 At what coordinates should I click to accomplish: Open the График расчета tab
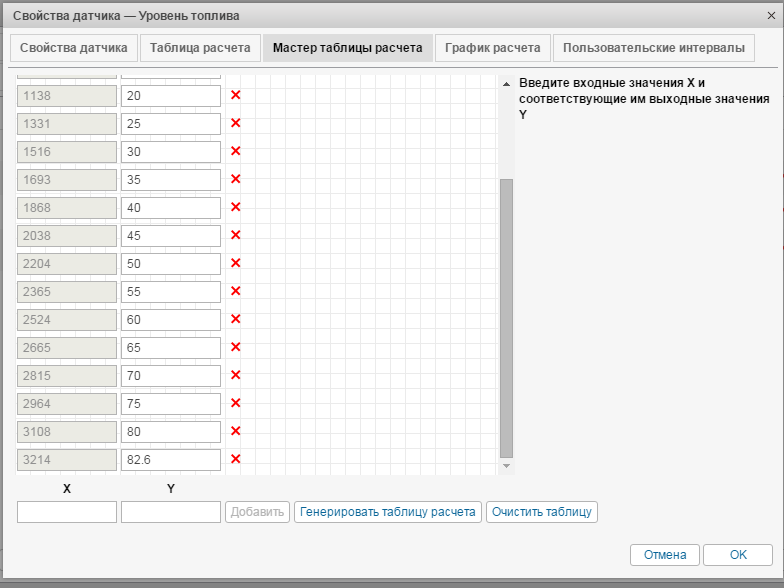(492, 48)
